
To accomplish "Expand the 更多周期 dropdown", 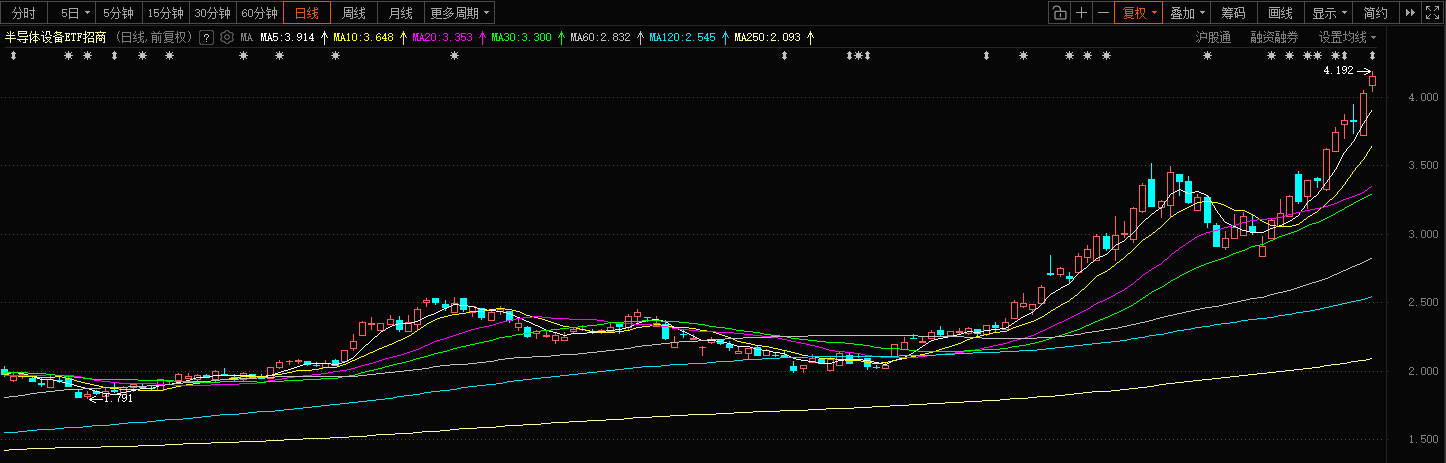I will click(460, 13).
